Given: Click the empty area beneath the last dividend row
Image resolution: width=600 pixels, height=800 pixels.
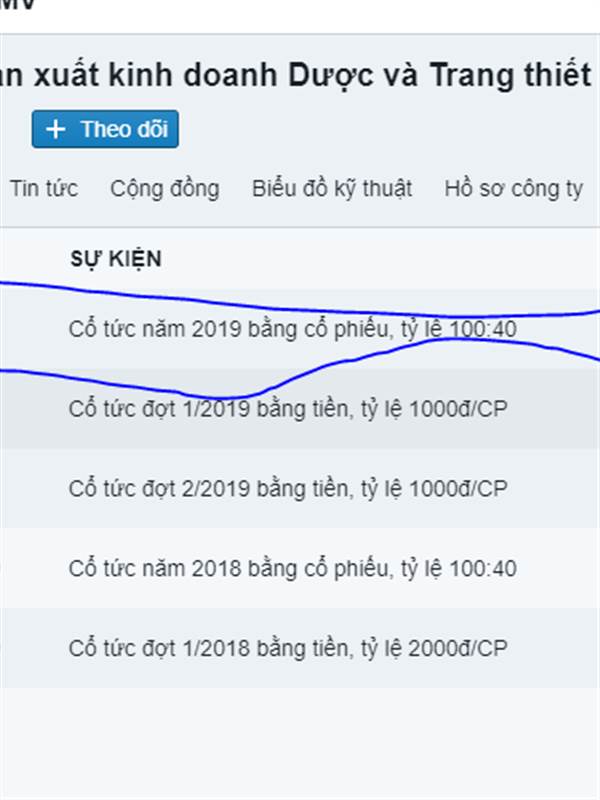Looking at the screenshot, I should pyautogui.click(x=300, y=743).
